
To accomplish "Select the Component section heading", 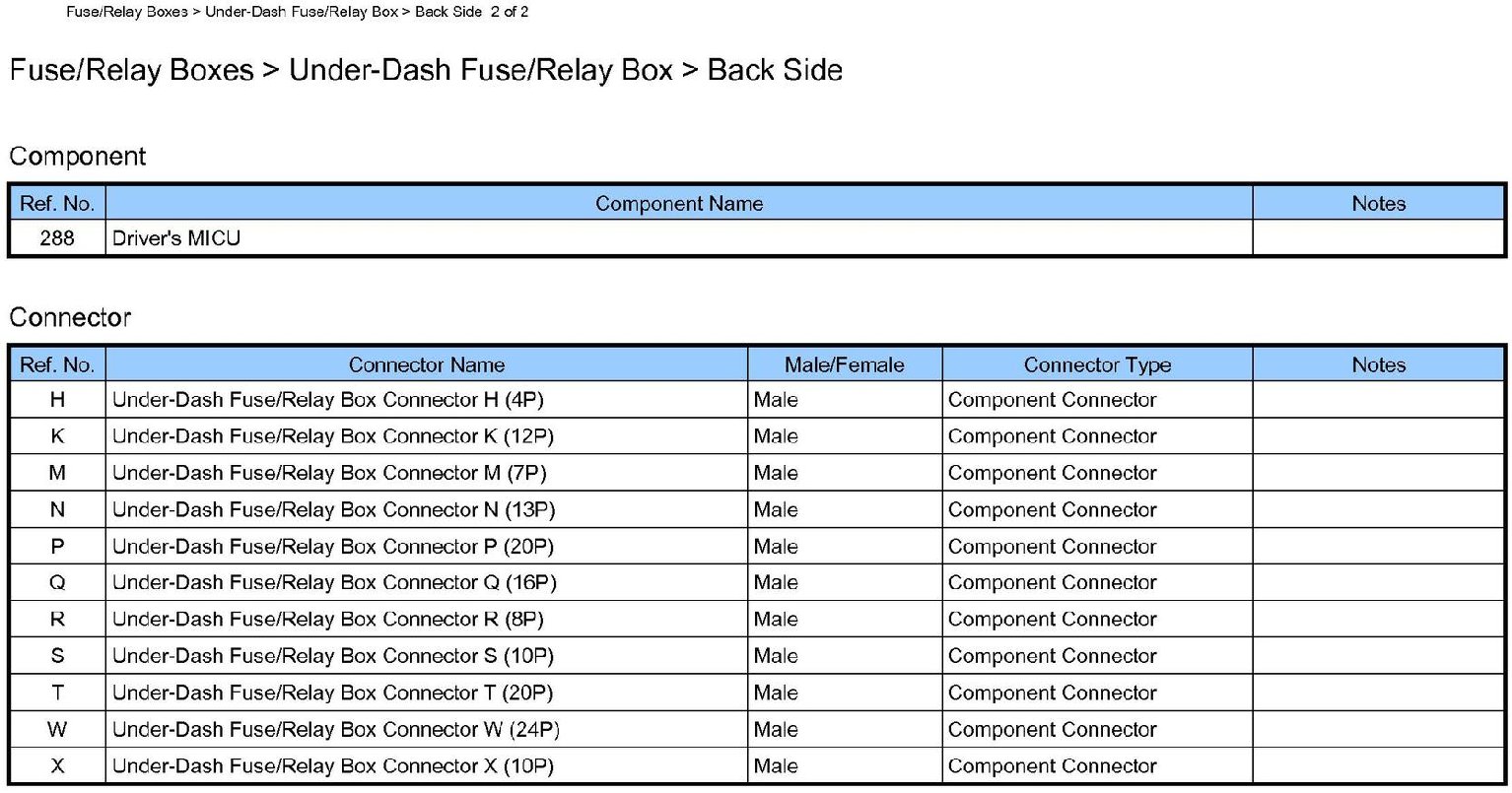I will tap(77, 157).
